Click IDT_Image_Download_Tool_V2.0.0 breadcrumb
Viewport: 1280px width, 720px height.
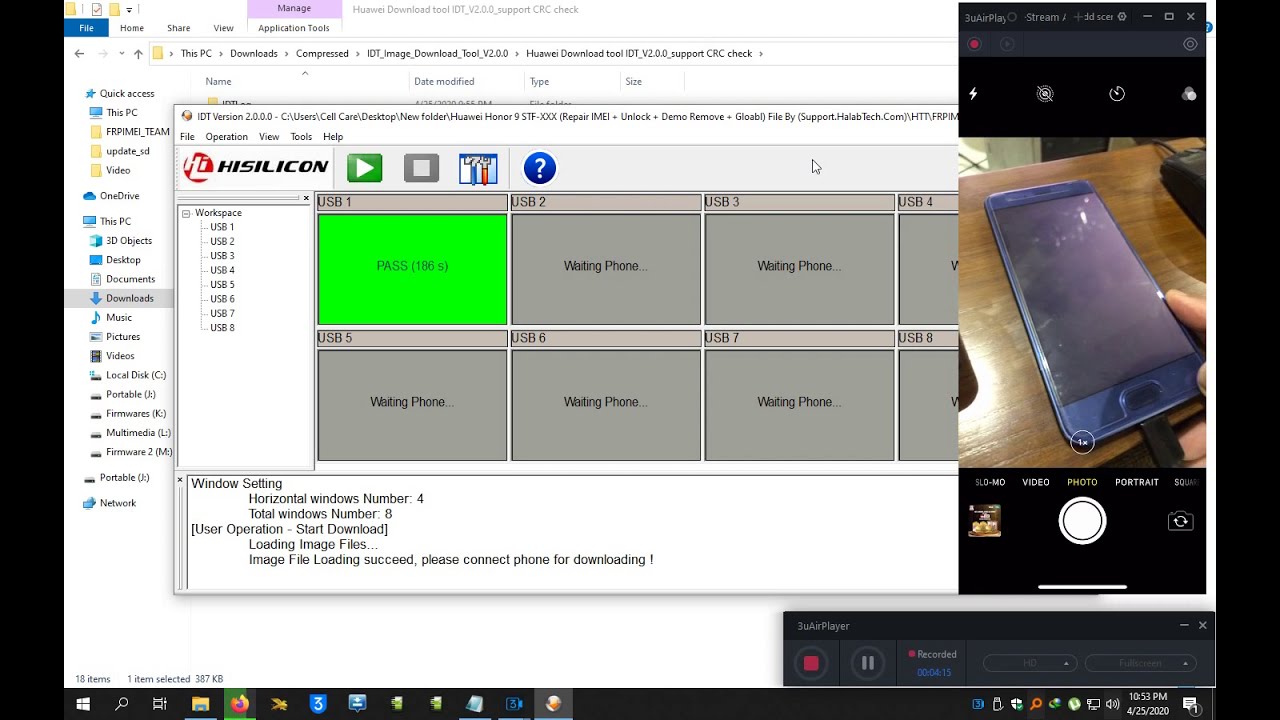[437, 54]
